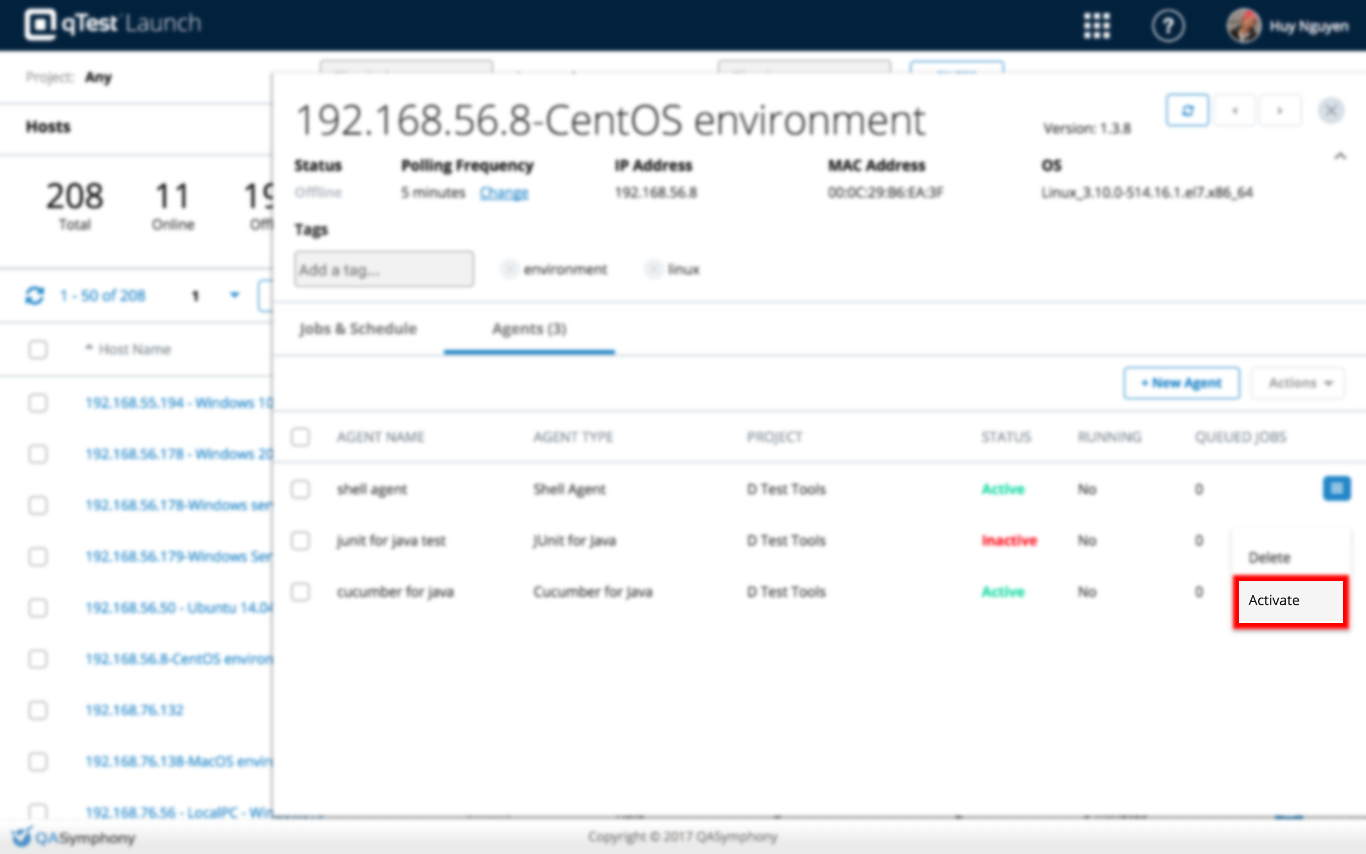Click the 'Active' status for shell agent
Screen dimensions: 1366x854
coord(1002,489)
